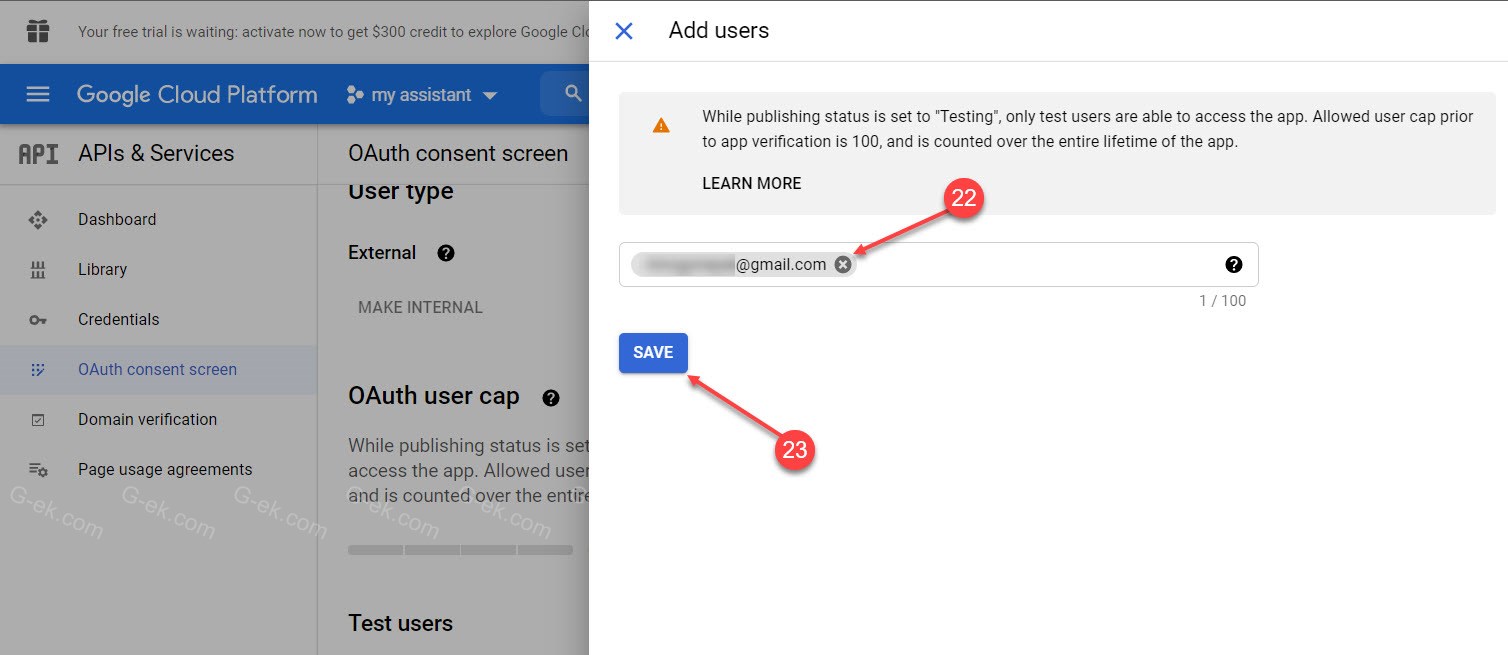
Task: Select APIs & Services in the header
Action: (156, 153)
